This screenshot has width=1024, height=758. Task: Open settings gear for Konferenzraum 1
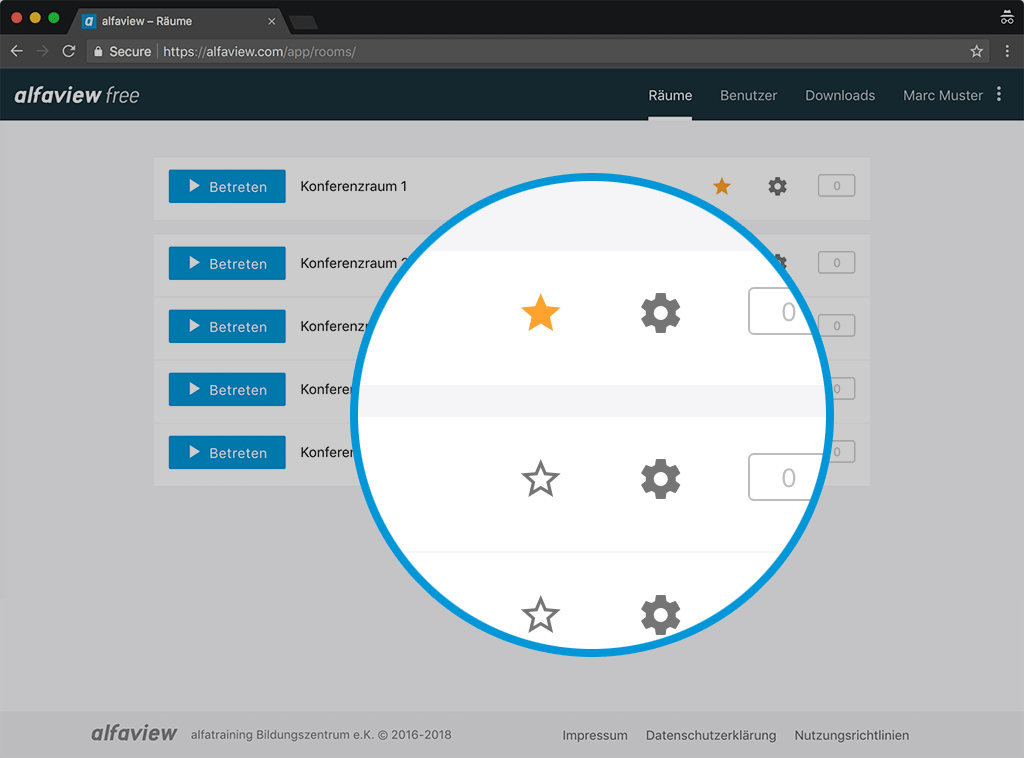(777, 186)
